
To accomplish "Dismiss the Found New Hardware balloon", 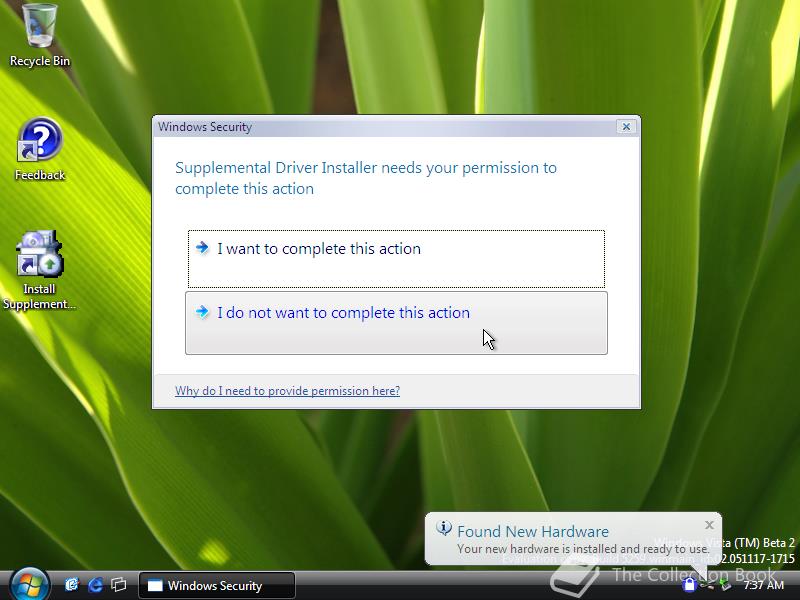I will tap(709, 524).
